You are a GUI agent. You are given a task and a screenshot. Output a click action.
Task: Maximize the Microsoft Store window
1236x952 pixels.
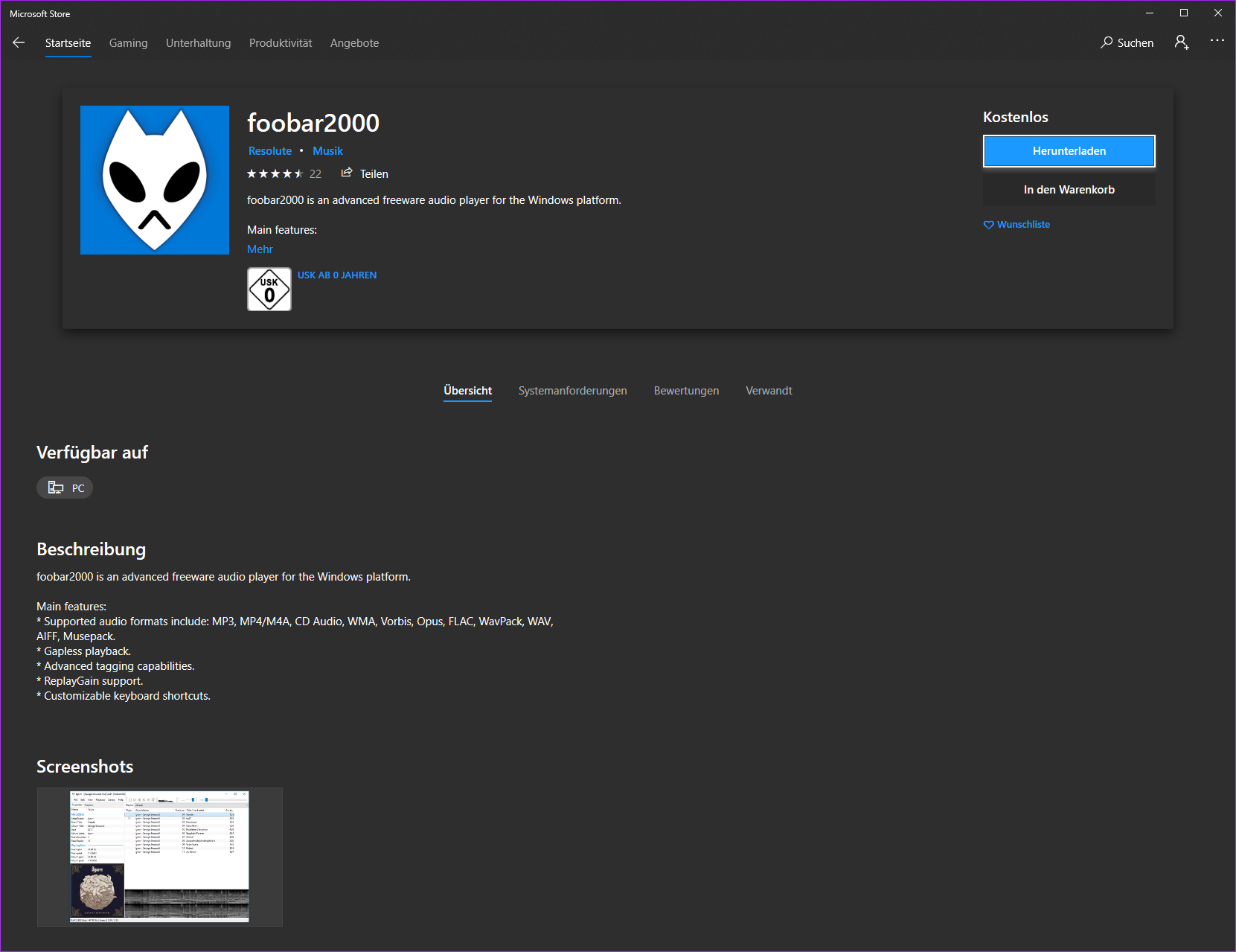pyautogui.click(x=1184, y=13)
